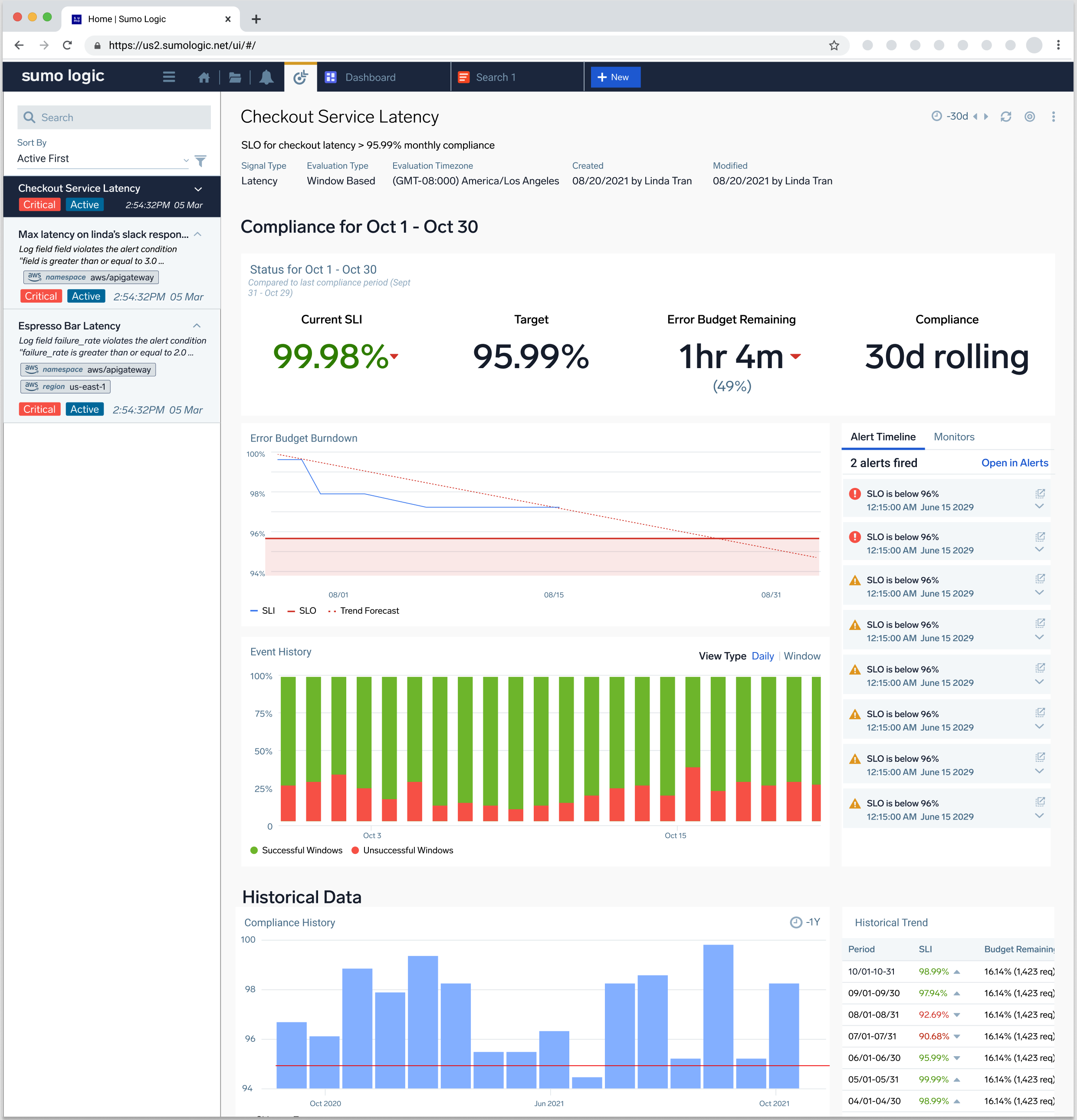Switch to the Monitors tab

click(953, 437)
